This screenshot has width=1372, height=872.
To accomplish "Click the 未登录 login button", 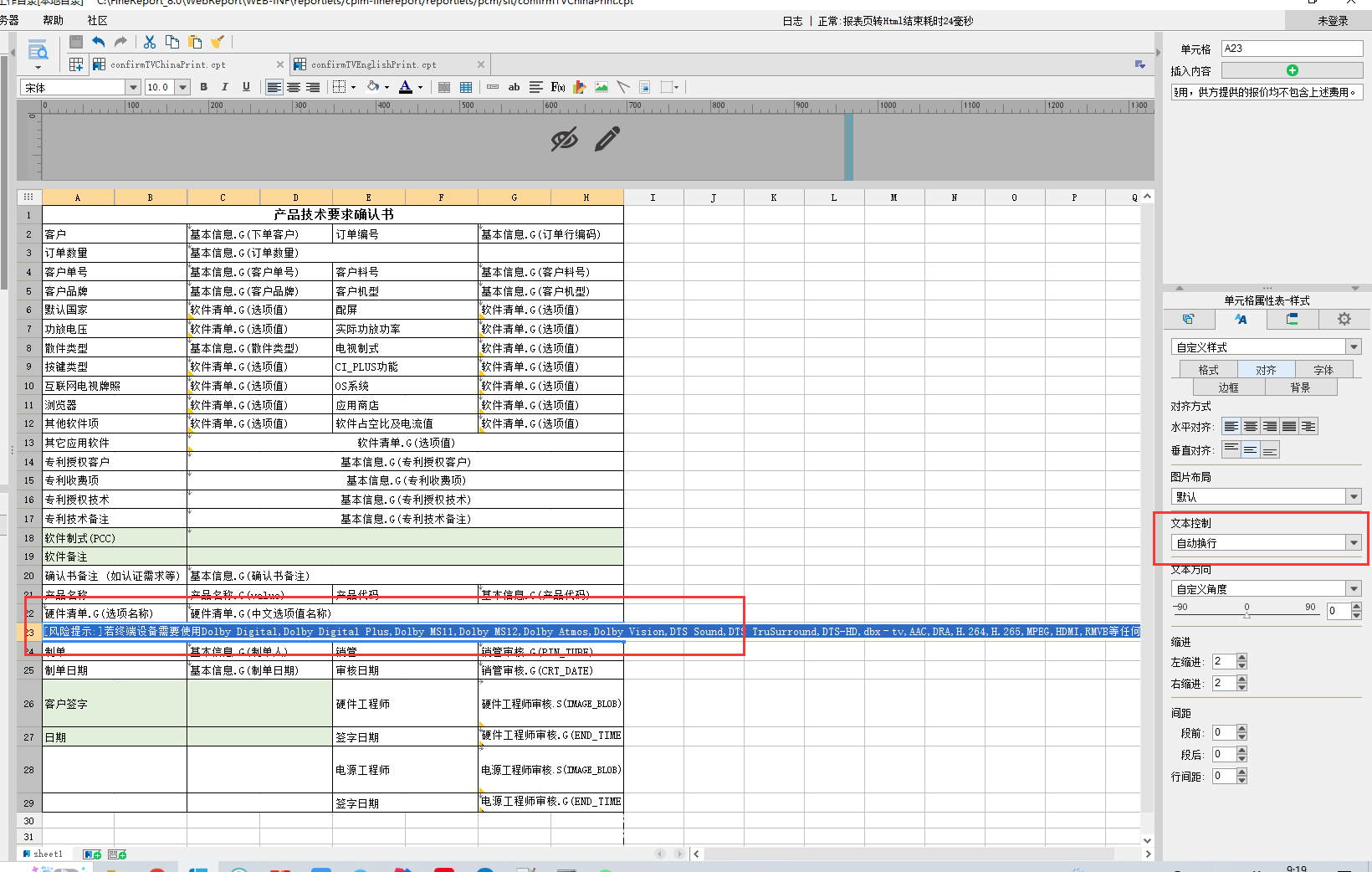I will click(x=1333, y=21).
